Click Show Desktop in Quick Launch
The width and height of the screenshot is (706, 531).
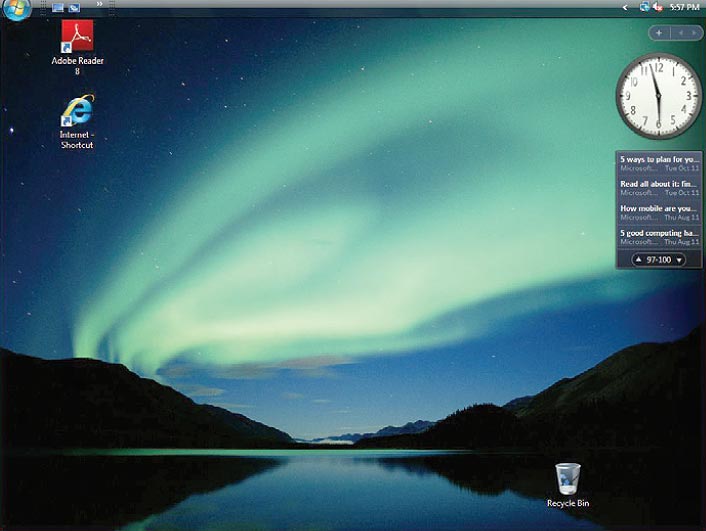58,8
